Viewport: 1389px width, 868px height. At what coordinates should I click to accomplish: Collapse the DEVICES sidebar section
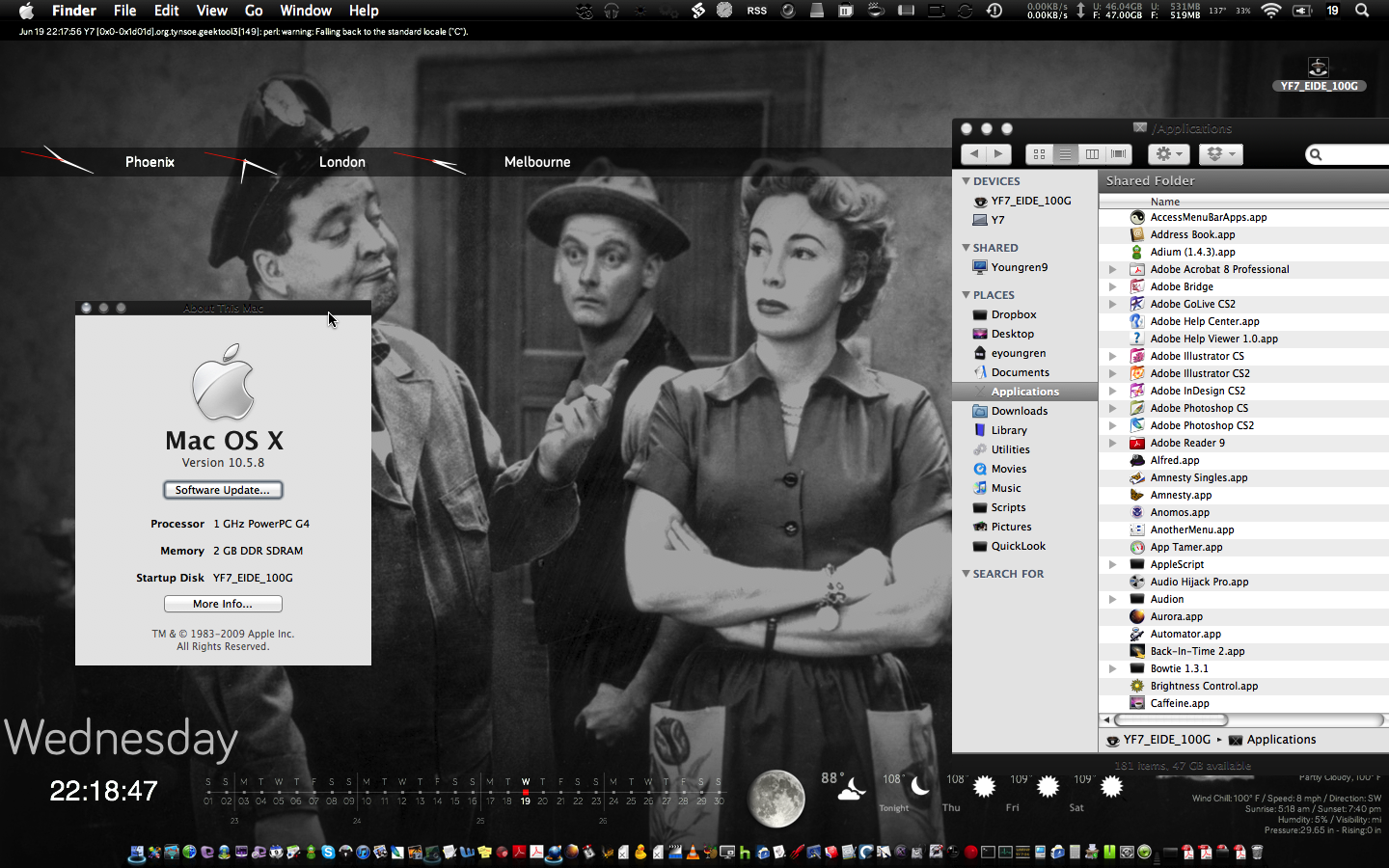(967, 180)
